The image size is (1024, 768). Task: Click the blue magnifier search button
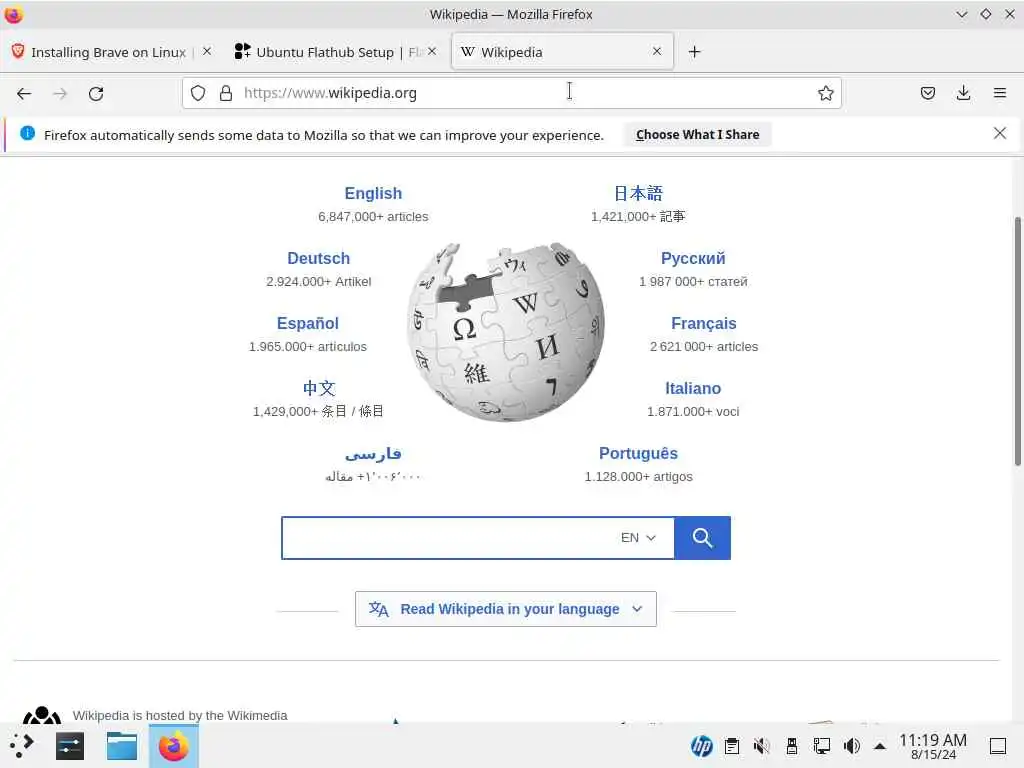(x=703, y=537)
